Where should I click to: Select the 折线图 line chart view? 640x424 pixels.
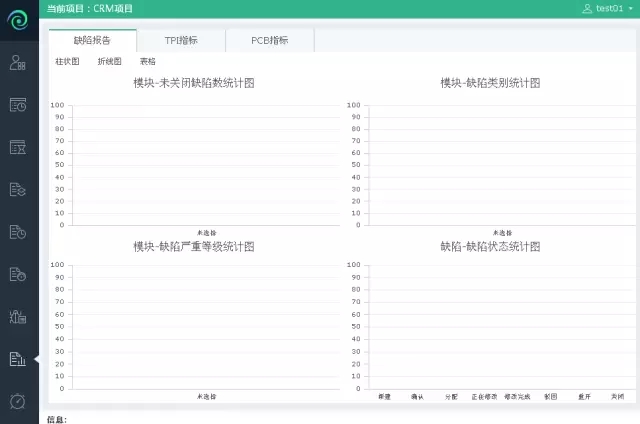tap(109, 62)
